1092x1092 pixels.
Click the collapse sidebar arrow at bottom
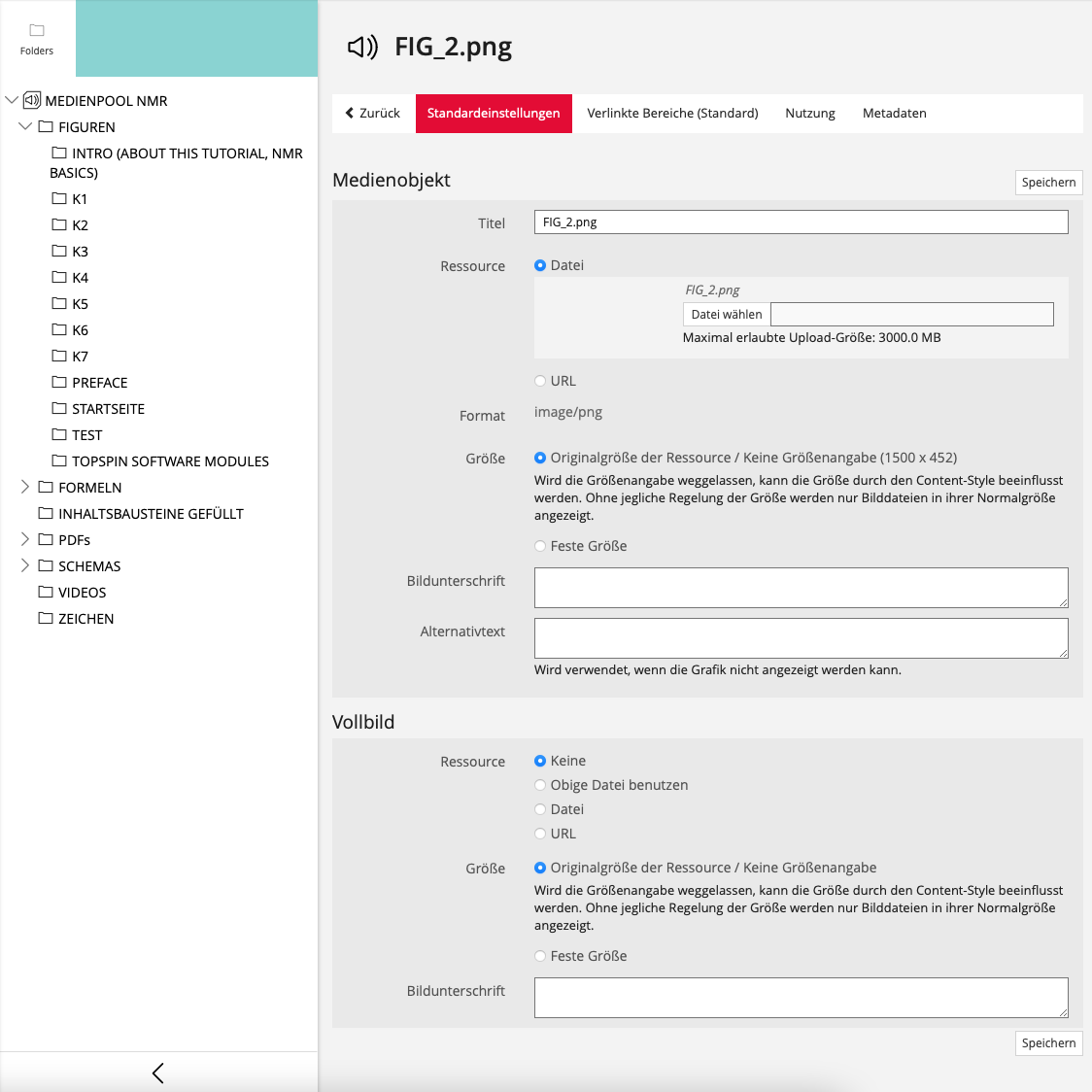coord(158,1073)
